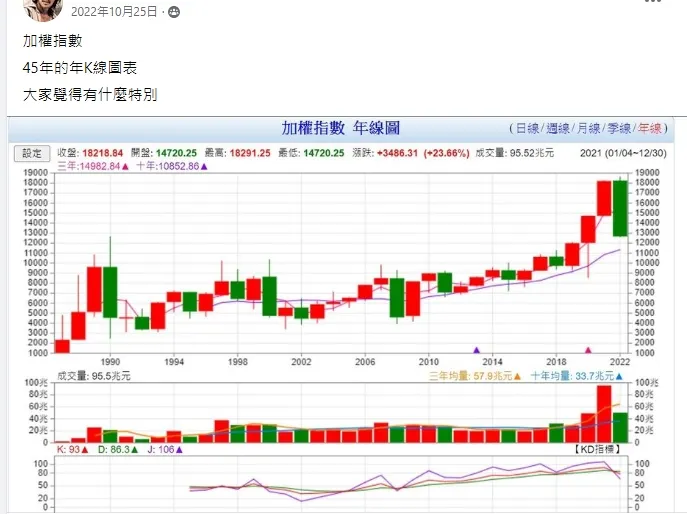This screenshot has height=514, width=687.
Task: Click the 開盤 14720.25 opening value
Action: 164,153
